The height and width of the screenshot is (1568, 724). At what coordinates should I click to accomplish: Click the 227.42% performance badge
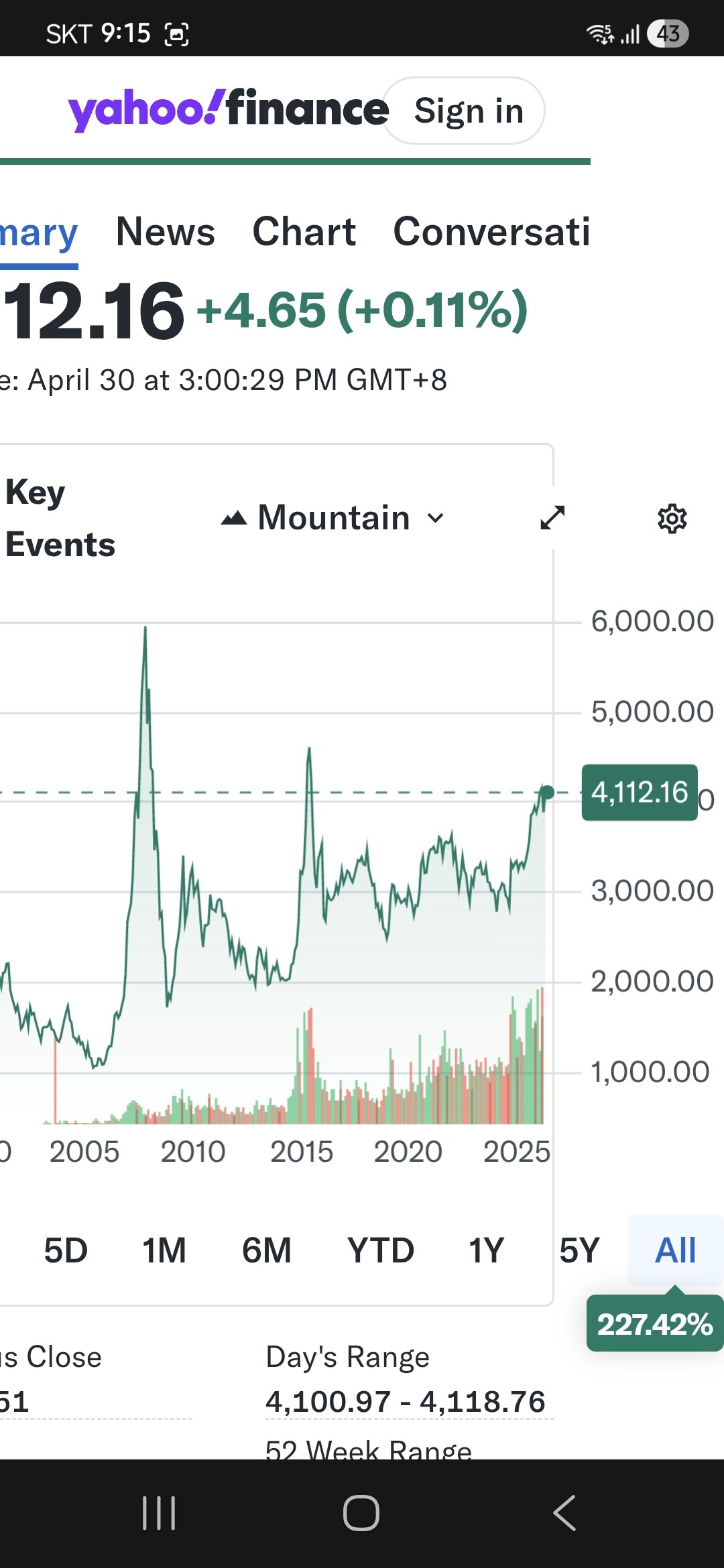(x=655, y=1324)
